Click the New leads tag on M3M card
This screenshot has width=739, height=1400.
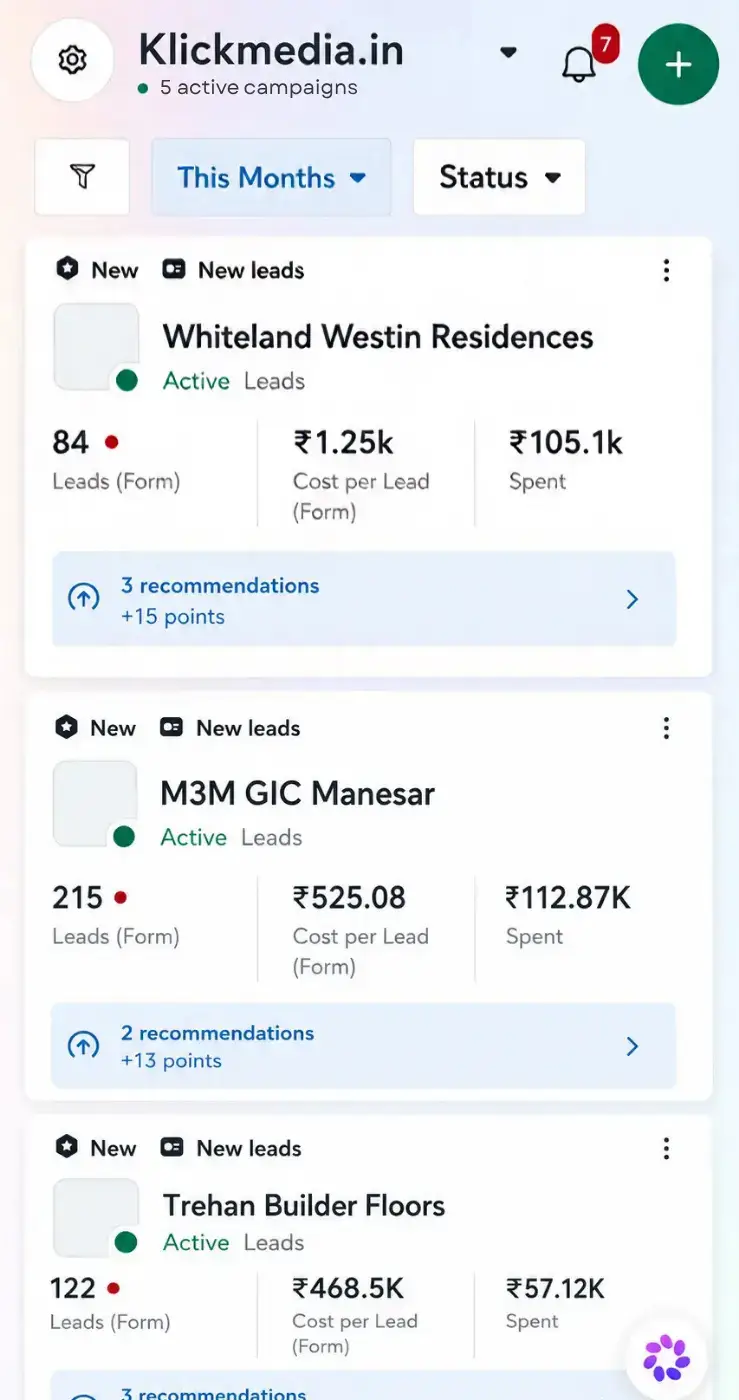click(x=231, y=728)
